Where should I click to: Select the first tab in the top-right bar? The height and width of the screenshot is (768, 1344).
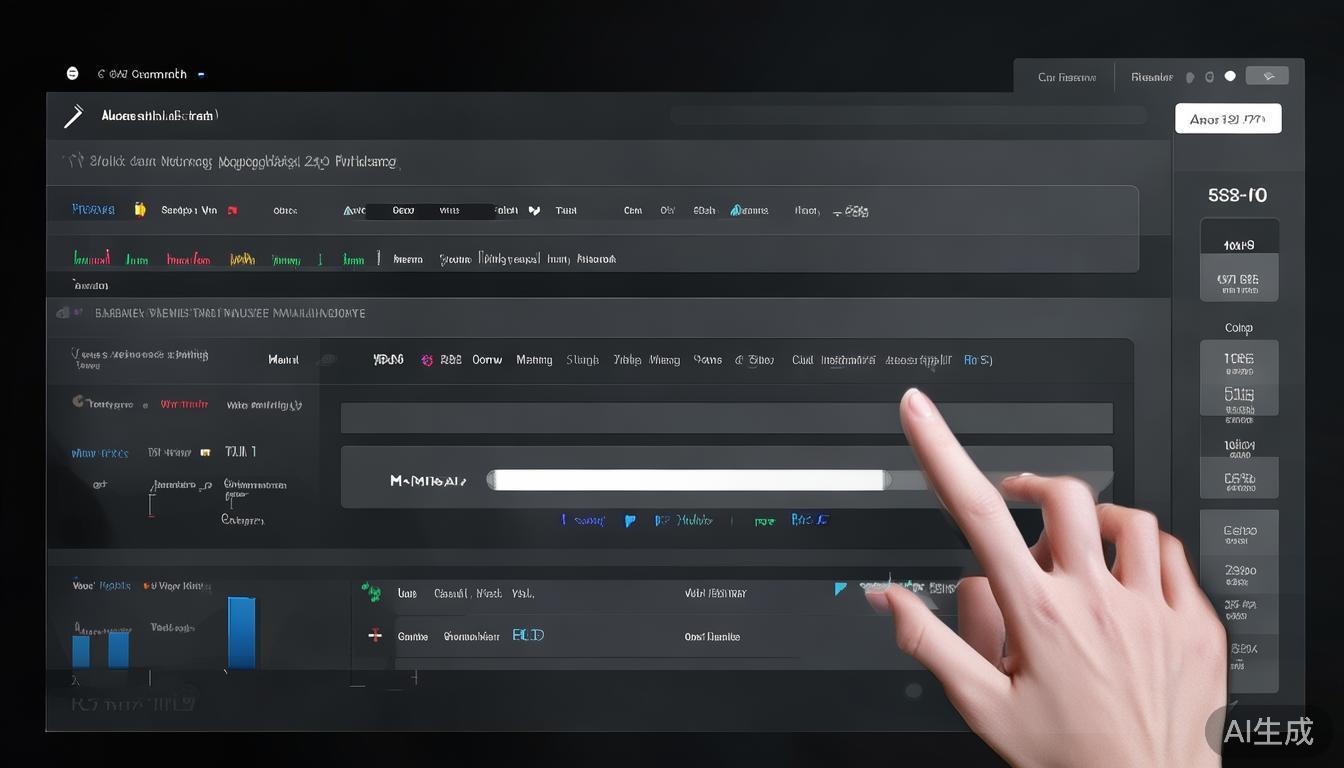[1066, 77]
